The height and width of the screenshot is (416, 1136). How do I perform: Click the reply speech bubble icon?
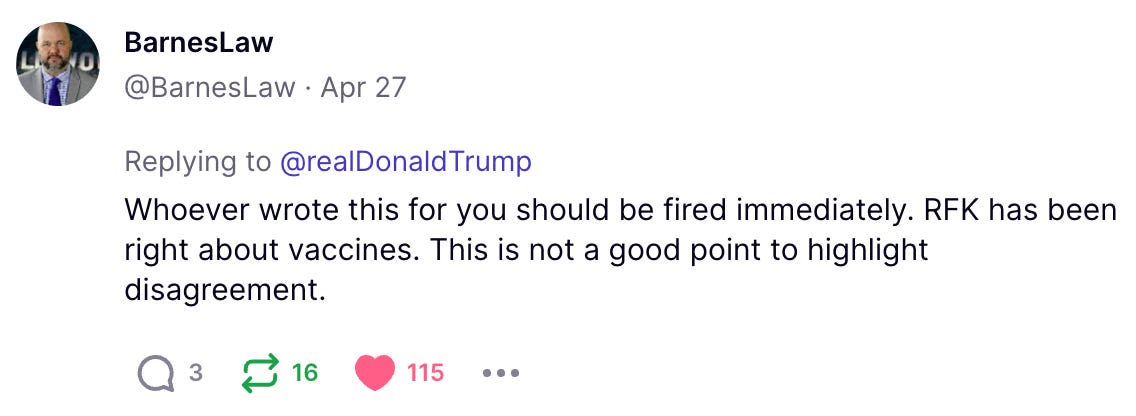[155, 373]
